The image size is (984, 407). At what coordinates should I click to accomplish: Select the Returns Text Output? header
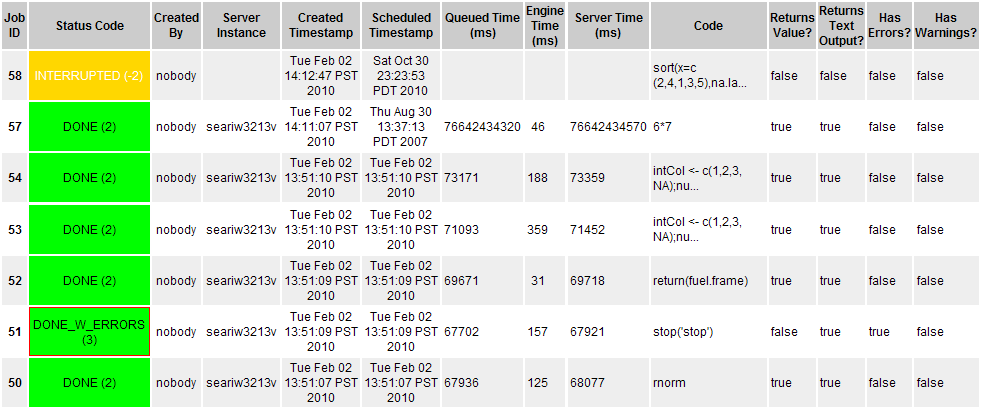(x=838, y=25)
